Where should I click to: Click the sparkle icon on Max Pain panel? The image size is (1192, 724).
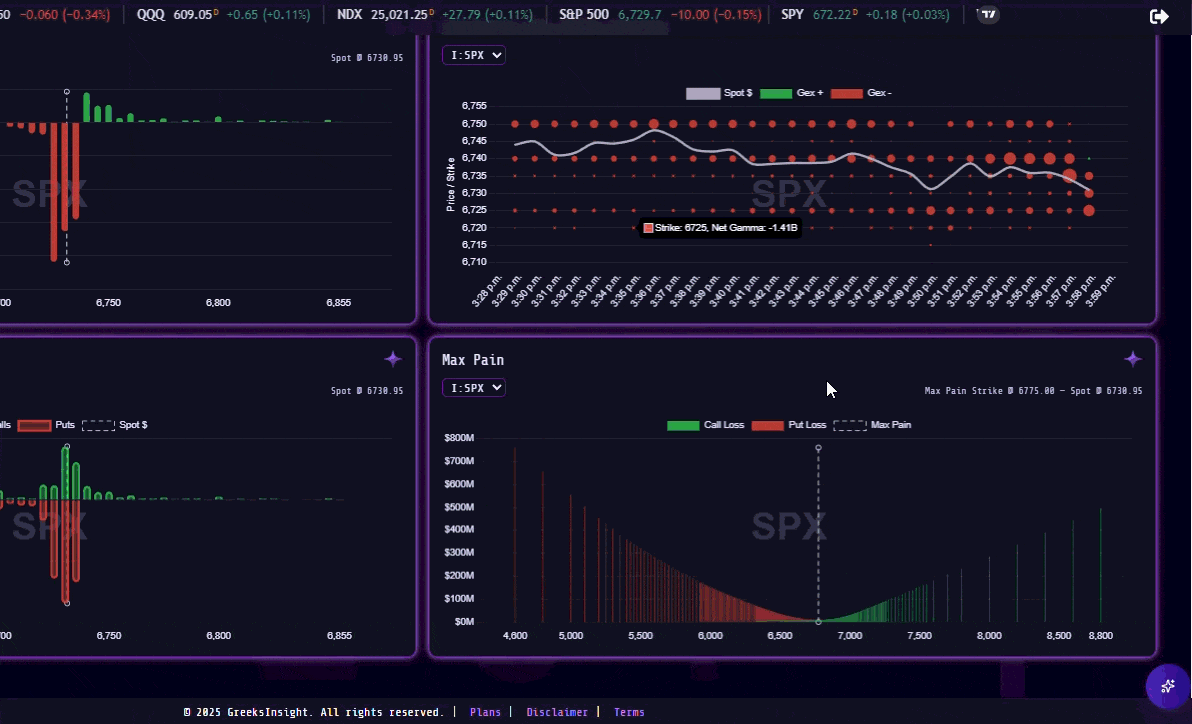[x=1132, y=359]
